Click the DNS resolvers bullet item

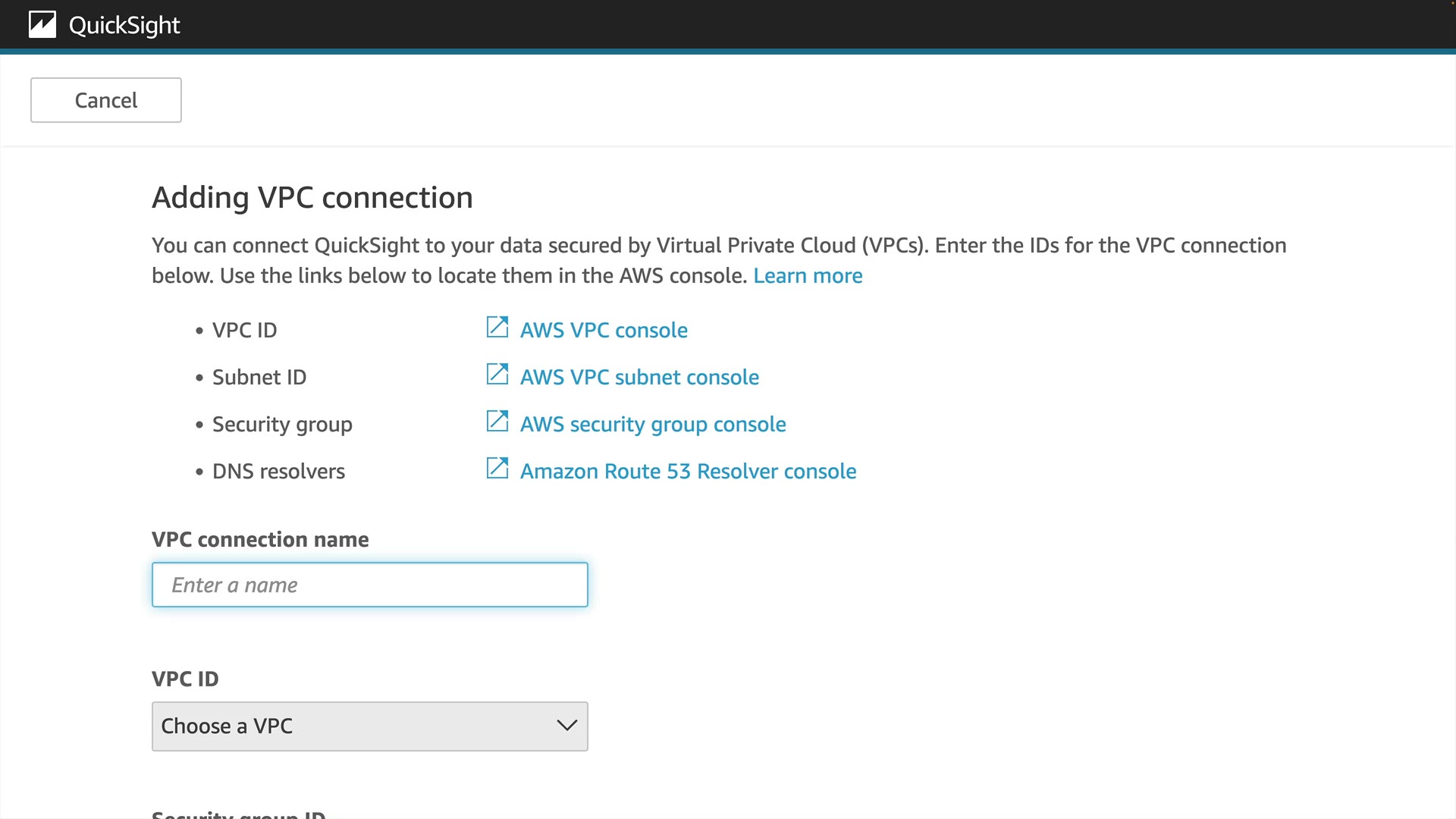click(x=278, y=471)
